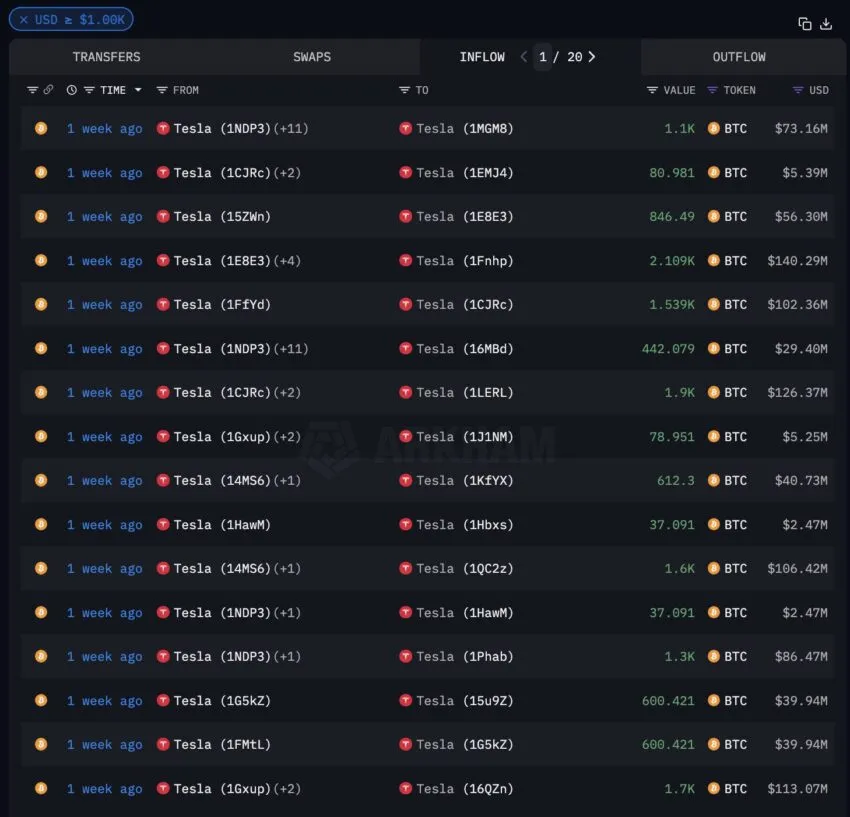Viewport: 850px width, 817px height.
Task: Go to next inflow page arrow
Action: pyautogui.click(x=592, y=57)
